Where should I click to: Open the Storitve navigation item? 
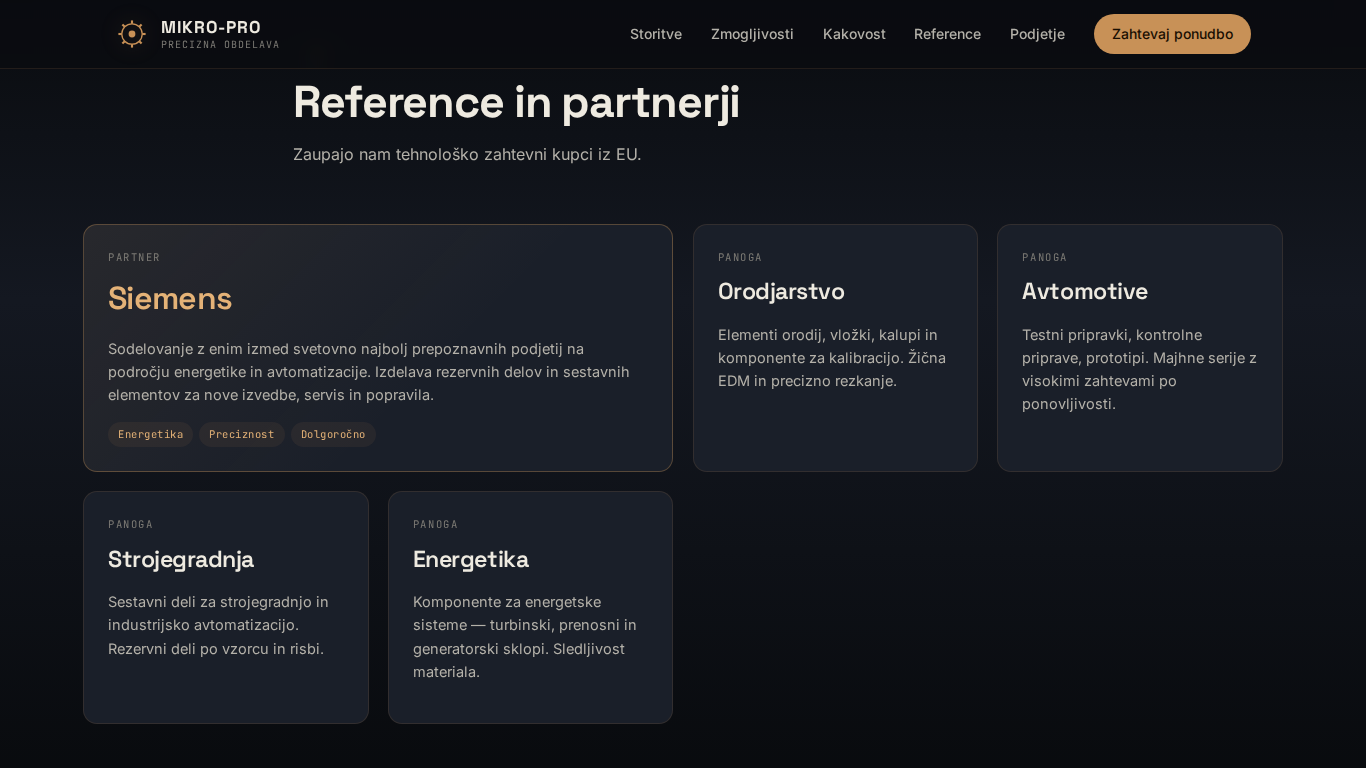coord(656,34)
